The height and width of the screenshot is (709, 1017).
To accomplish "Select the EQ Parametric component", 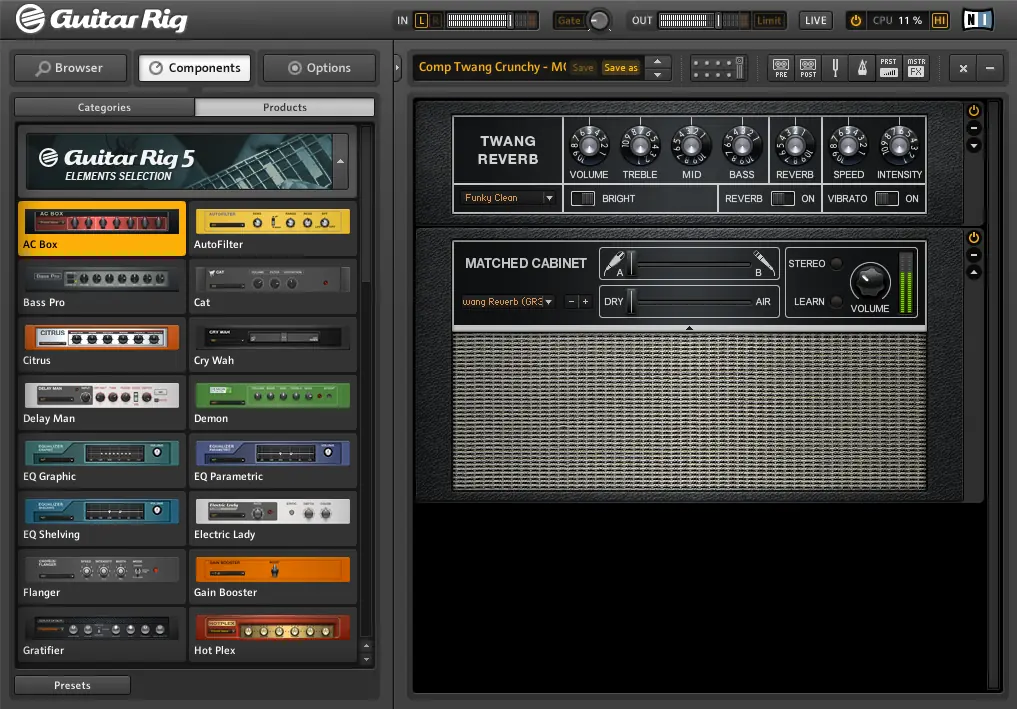I will [x=272, y=461].
